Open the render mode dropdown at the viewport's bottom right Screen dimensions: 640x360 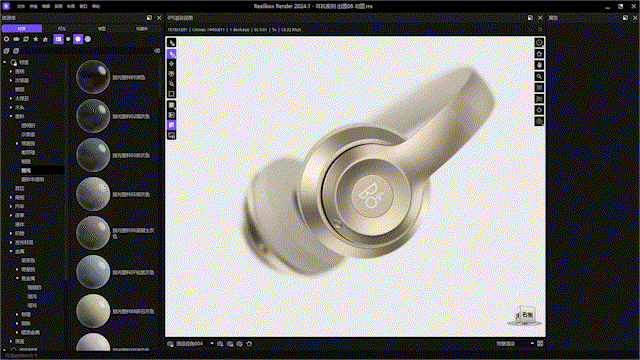(532, 344)
